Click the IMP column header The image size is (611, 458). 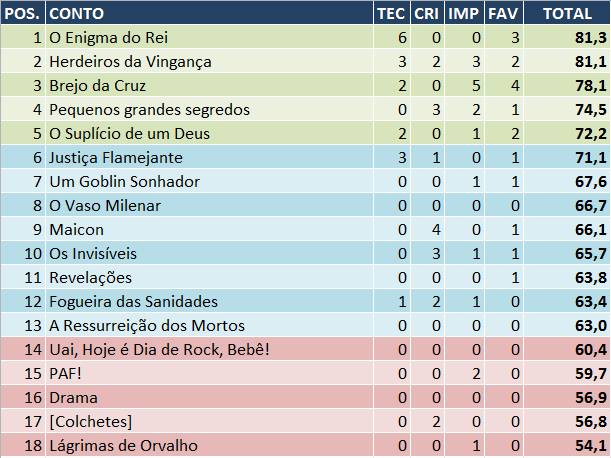pos(465,13)
